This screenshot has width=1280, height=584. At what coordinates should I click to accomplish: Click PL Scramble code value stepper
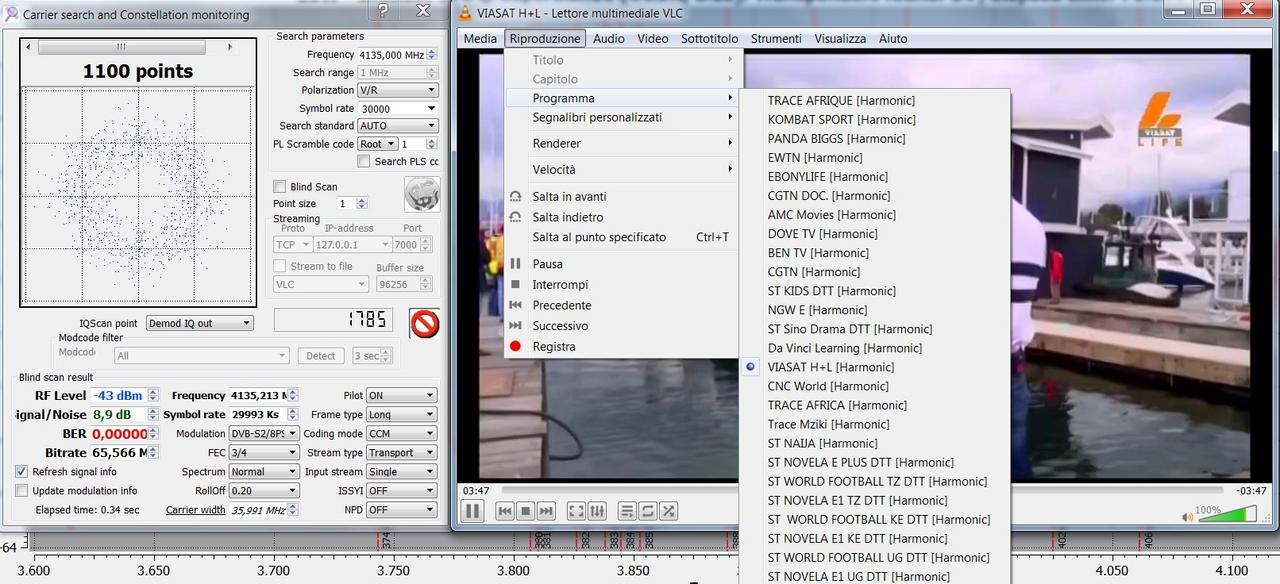tap(433, 144)
